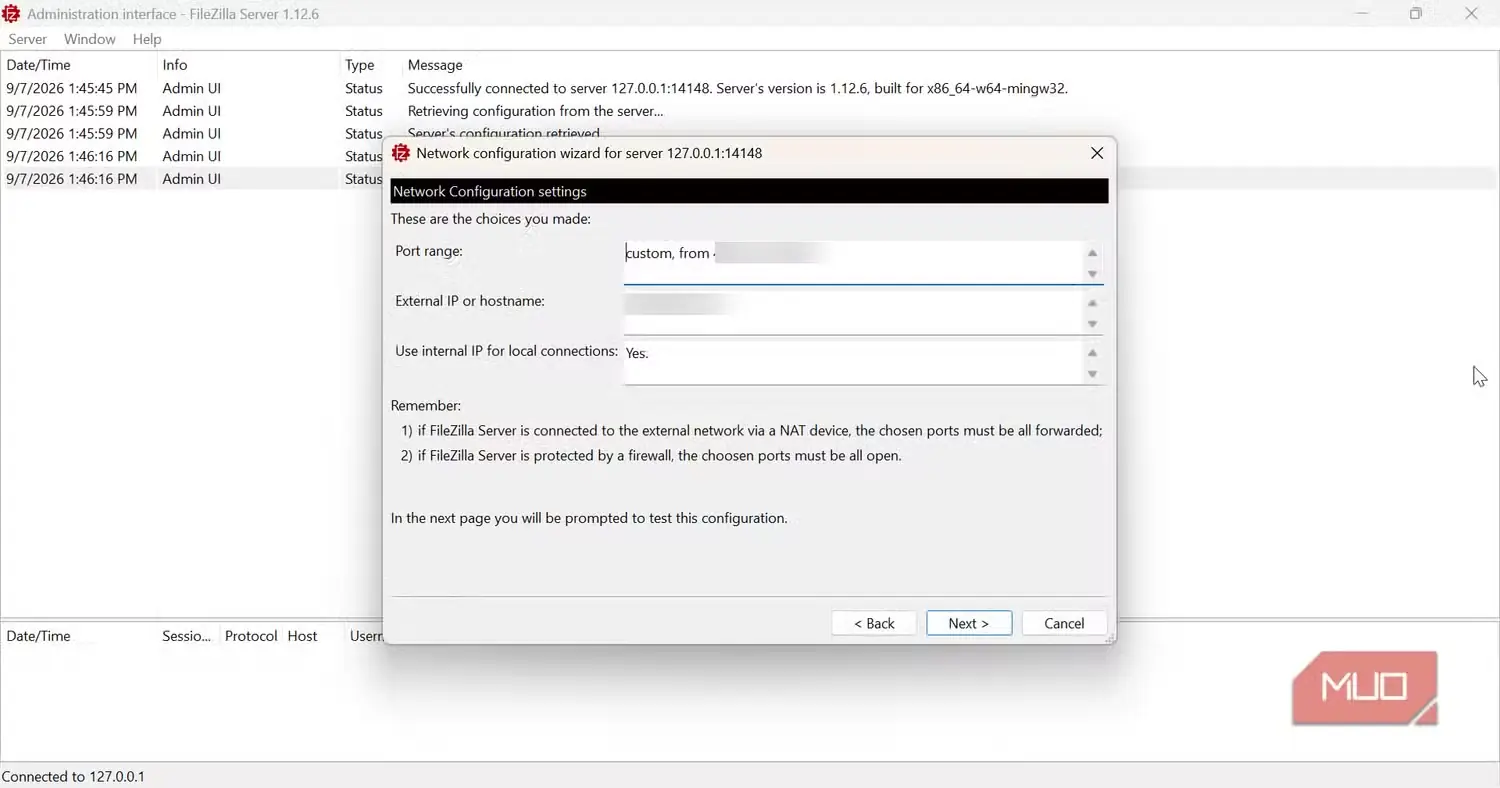
Task: Click the 'Network Configuration settings' heading bar
Action: [749, 191]
